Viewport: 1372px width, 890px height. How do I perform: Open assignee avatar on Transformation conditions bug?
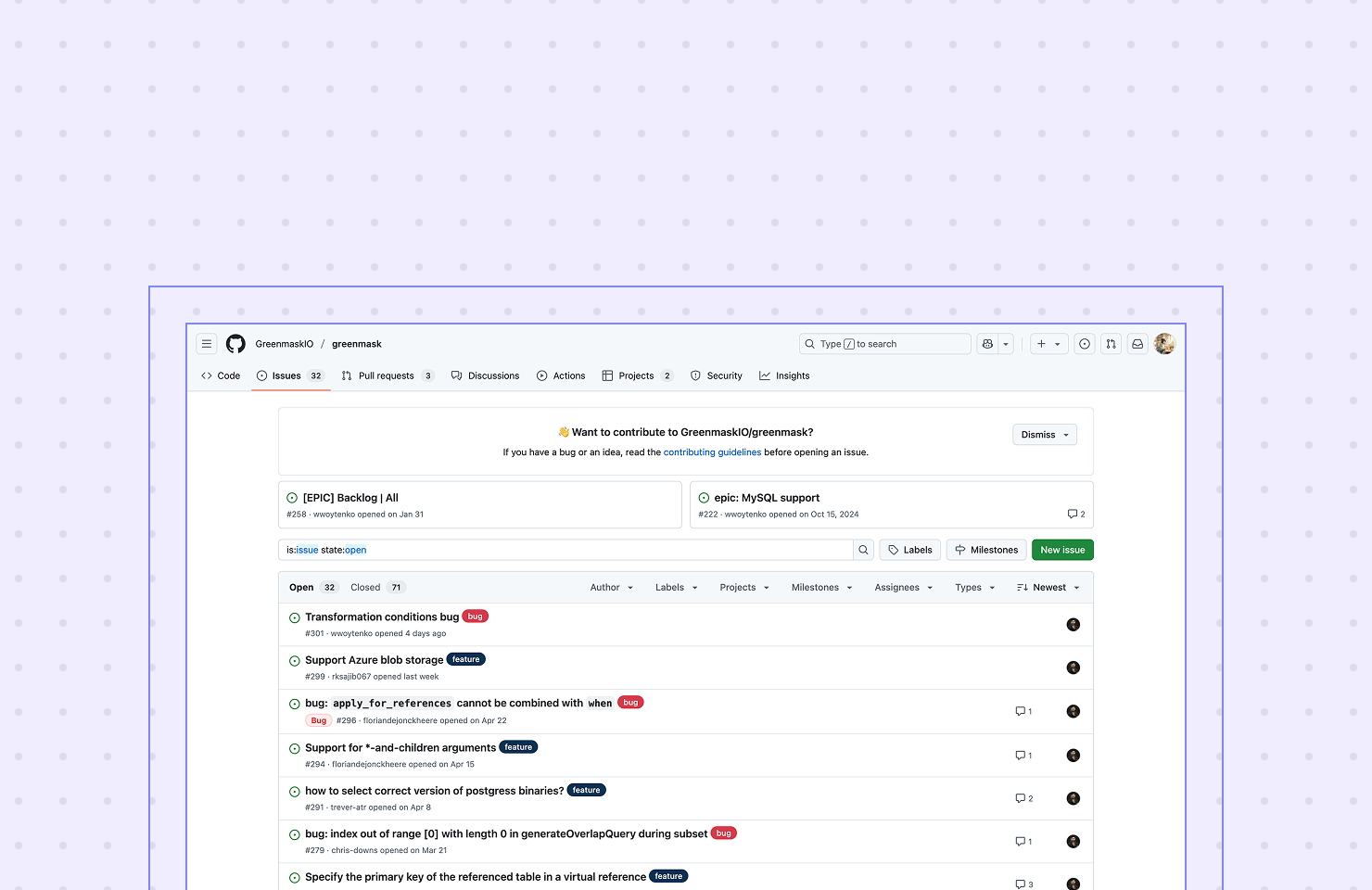coord(1073,625)
